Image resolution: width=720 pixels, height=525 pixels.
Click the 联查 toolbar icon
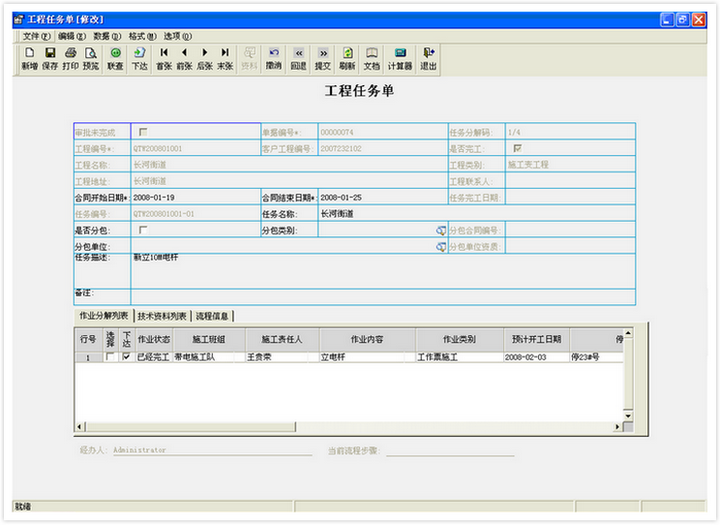[115, 59]
